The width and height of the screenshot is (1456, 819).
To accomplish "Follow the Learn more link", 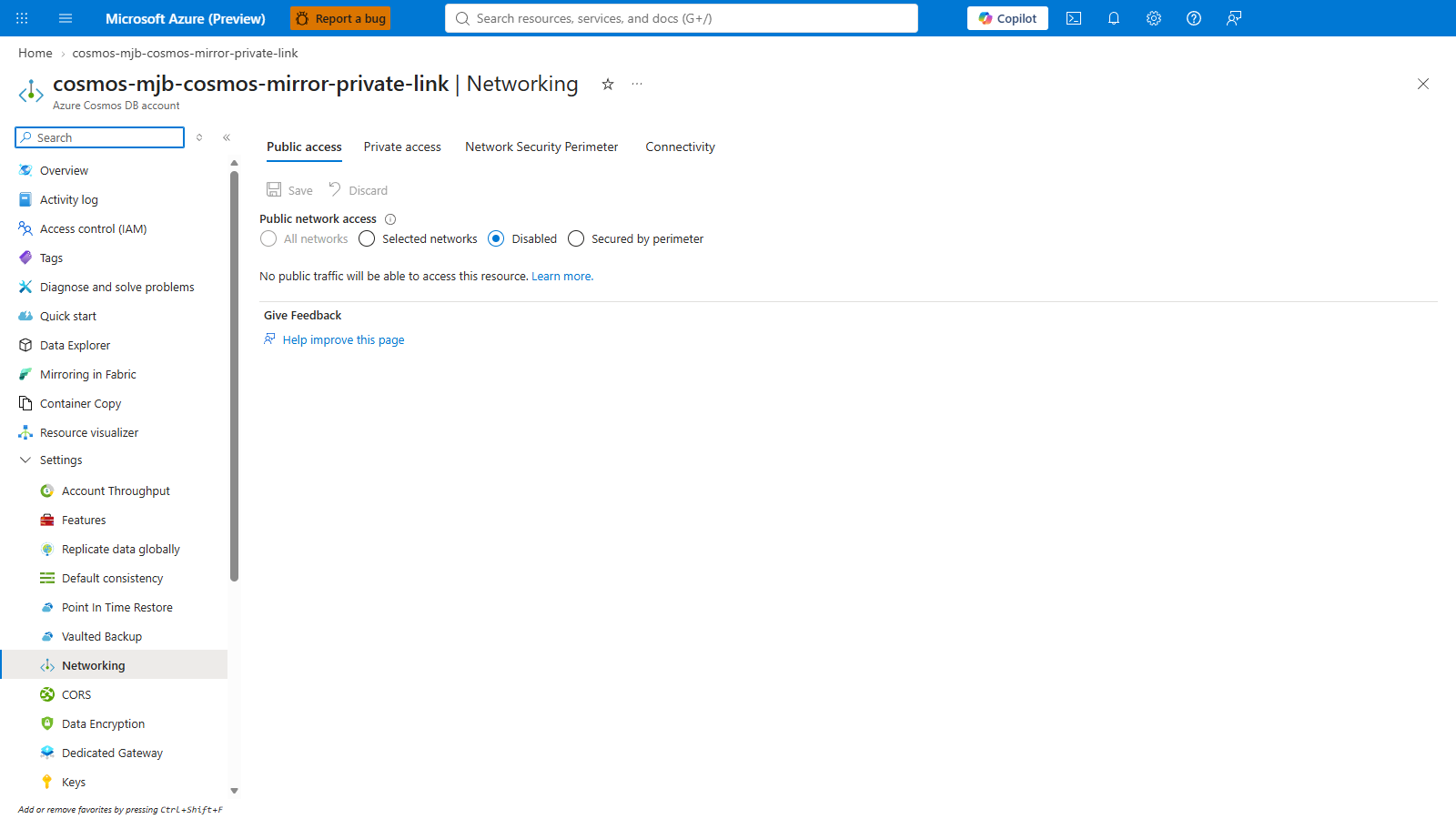I will tap(562, 277).
